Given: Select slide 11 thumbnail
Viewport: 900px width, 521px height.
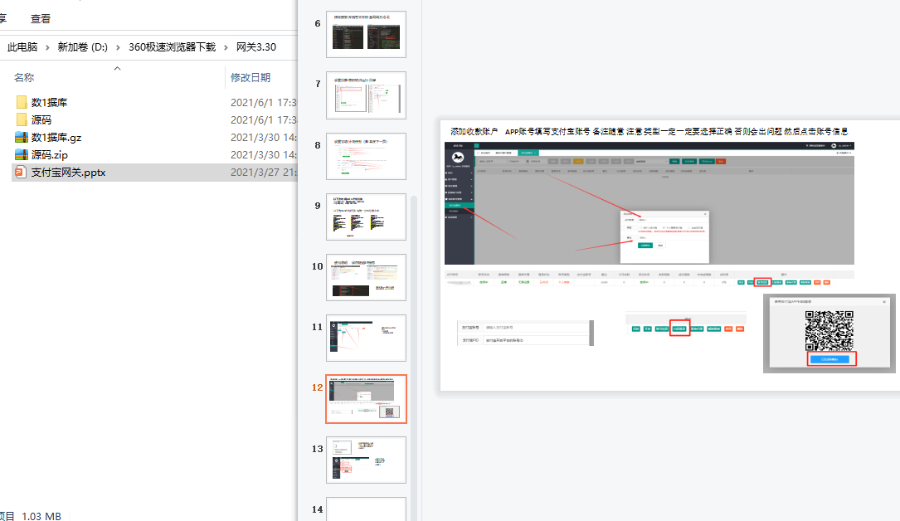Looking at the screenshot, I should point(366,338).
